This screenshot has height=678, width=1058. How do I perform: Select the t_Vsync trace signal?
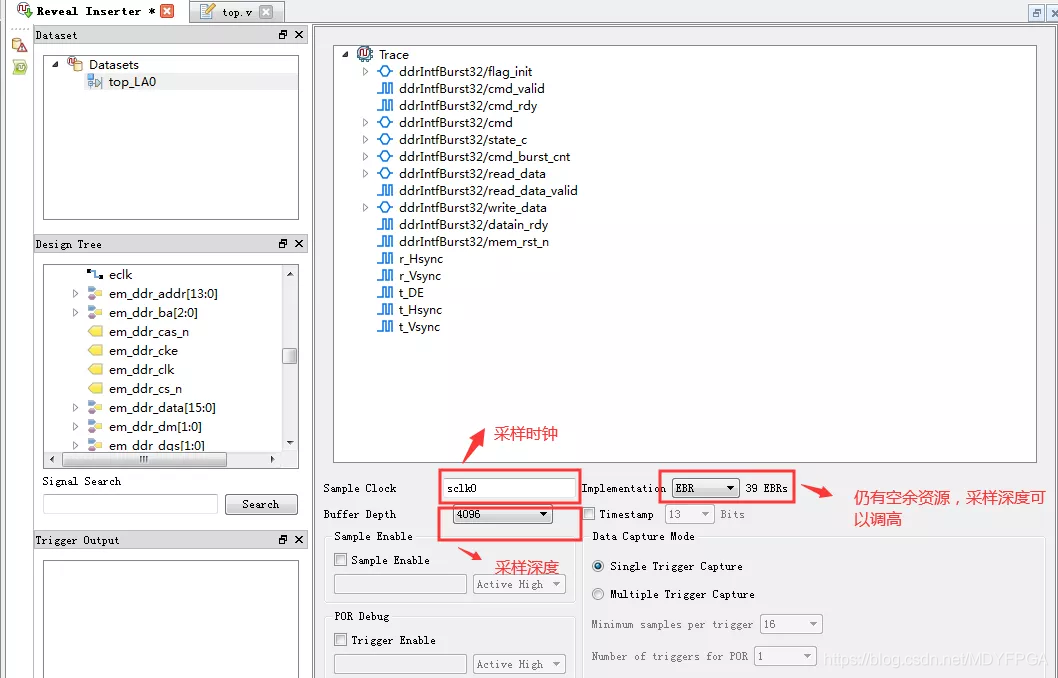point(419,327)
